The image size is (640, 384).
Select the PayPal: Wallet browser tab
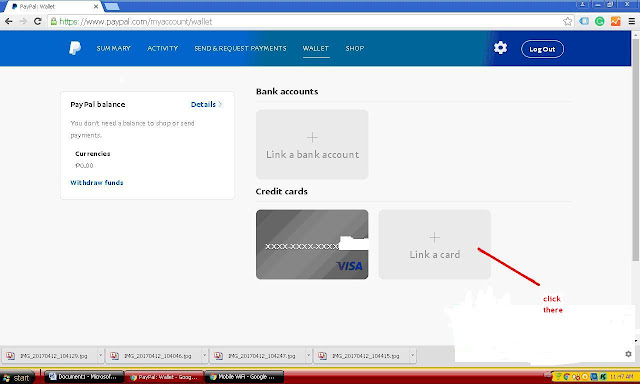[x=52, y=7]
